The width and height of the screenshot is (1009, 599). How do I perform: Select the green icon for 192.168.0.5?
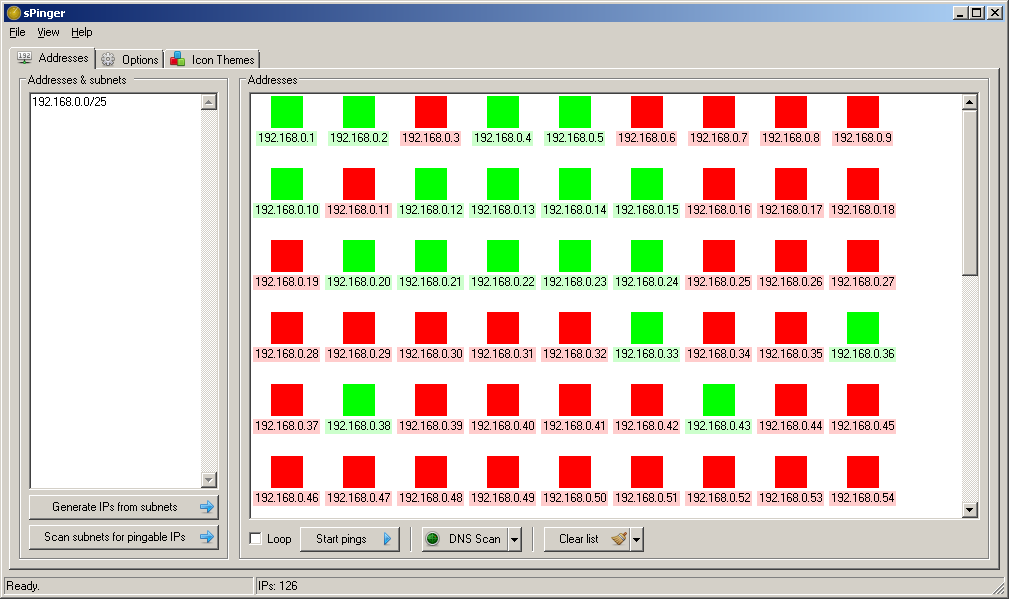pos(575,112)
